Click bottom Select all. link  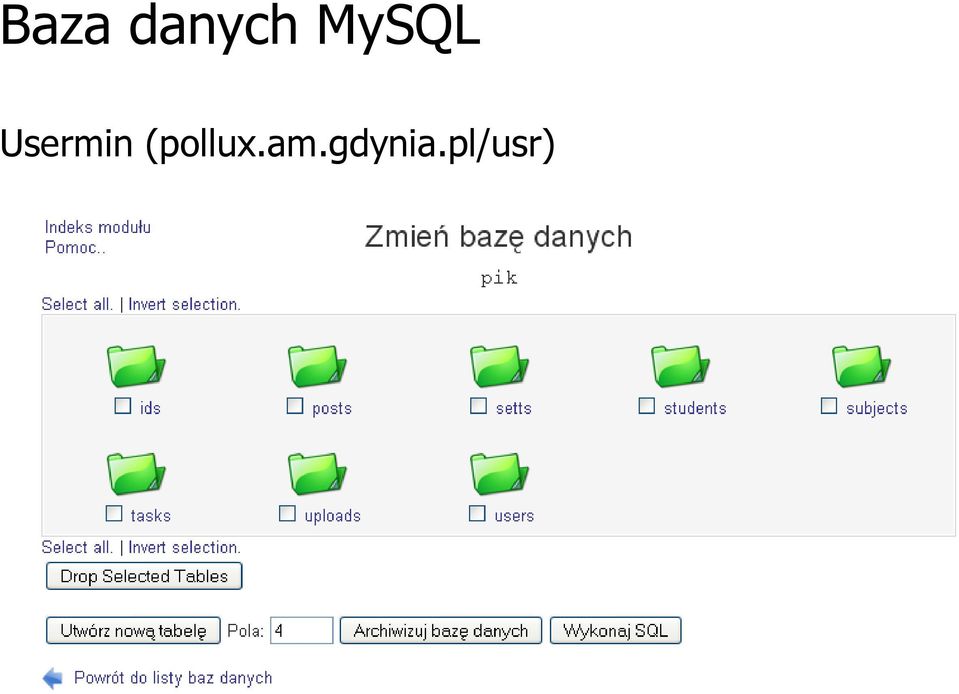(x=77, y=547)
